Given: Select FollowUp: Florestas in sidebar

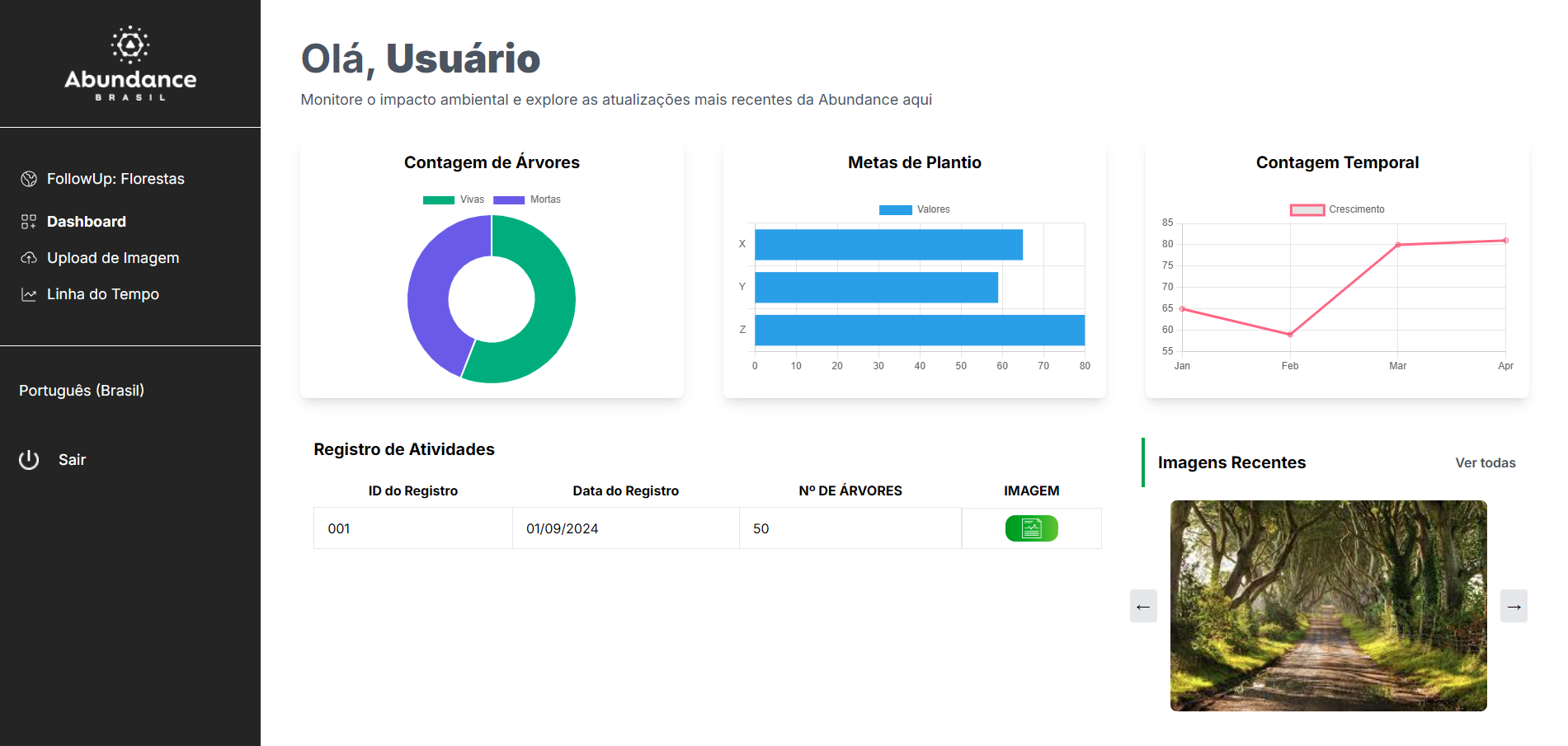Looking at the screenshot, I should pyautogui.click(x=115, y=179).
